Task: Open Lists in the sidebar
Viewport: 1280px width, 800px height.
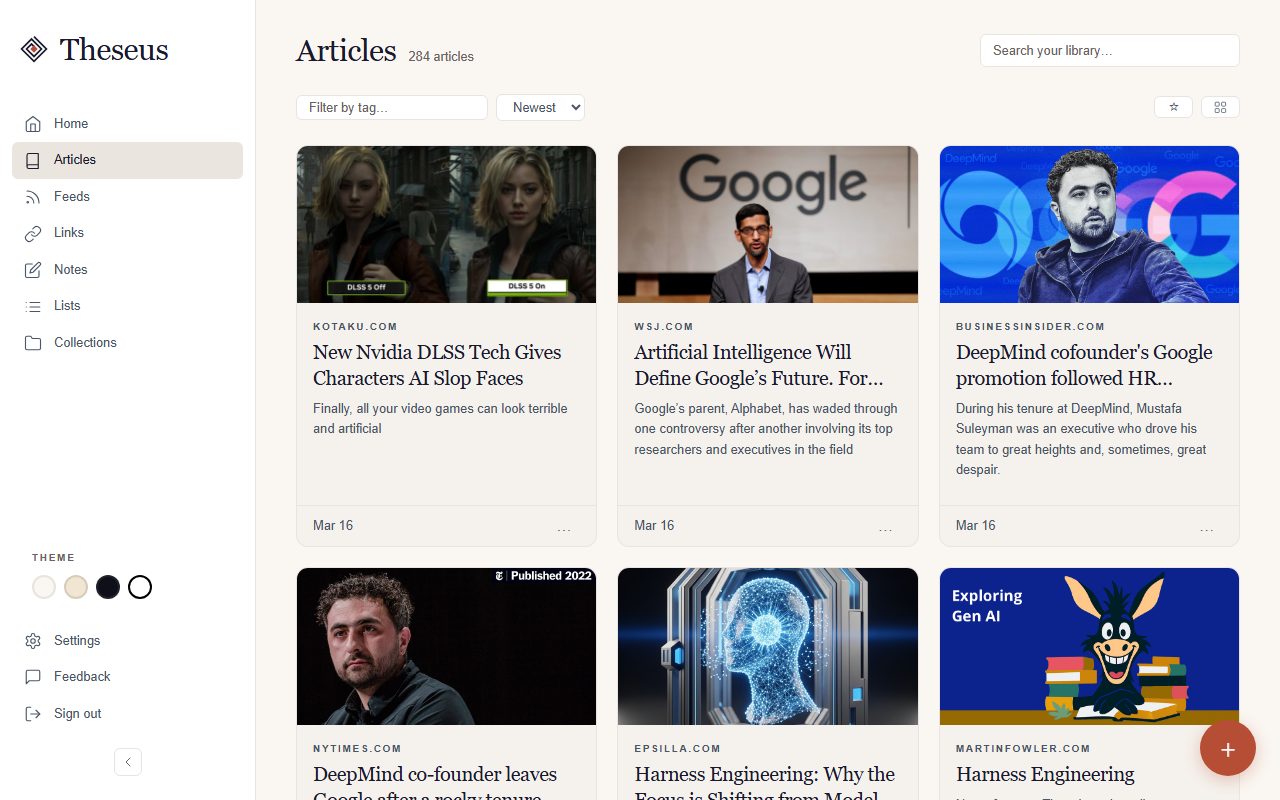Action: pos(127,306)
